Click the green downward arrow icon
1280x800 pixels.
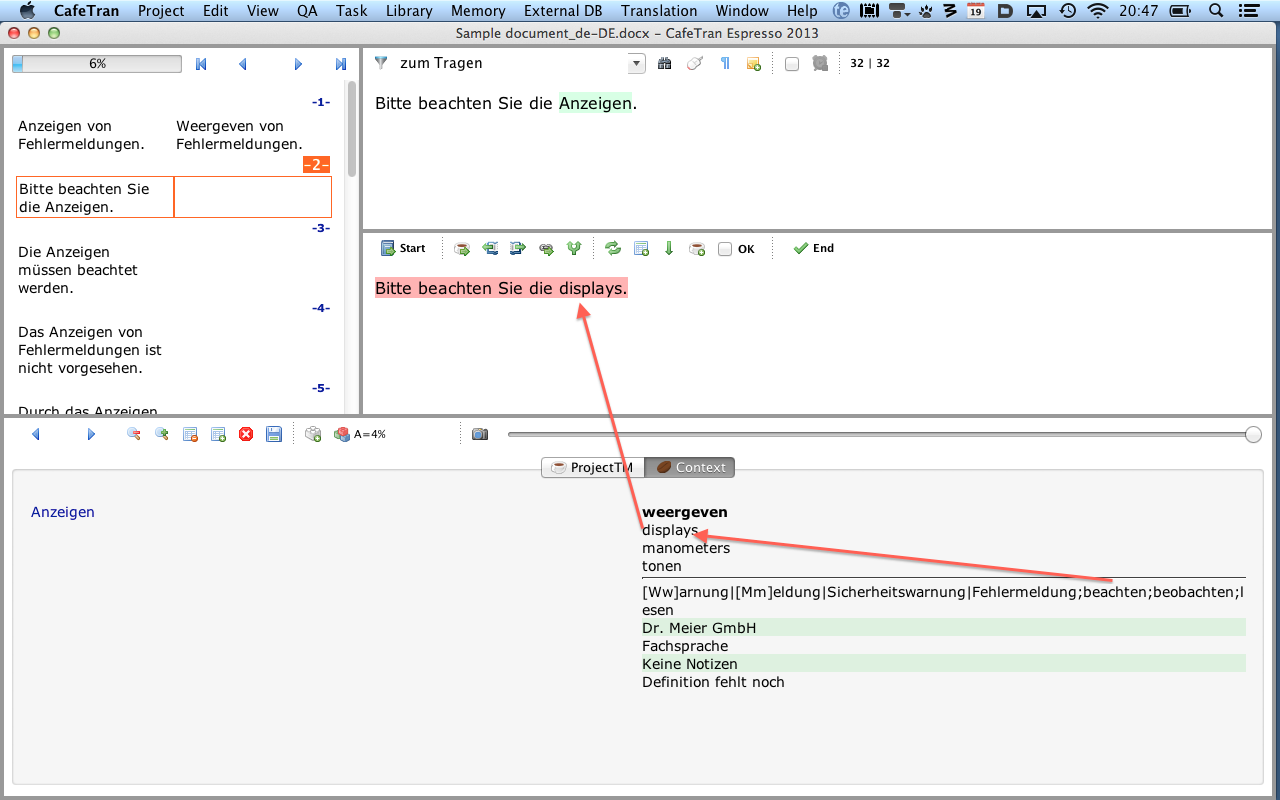[x=669, y=249]
